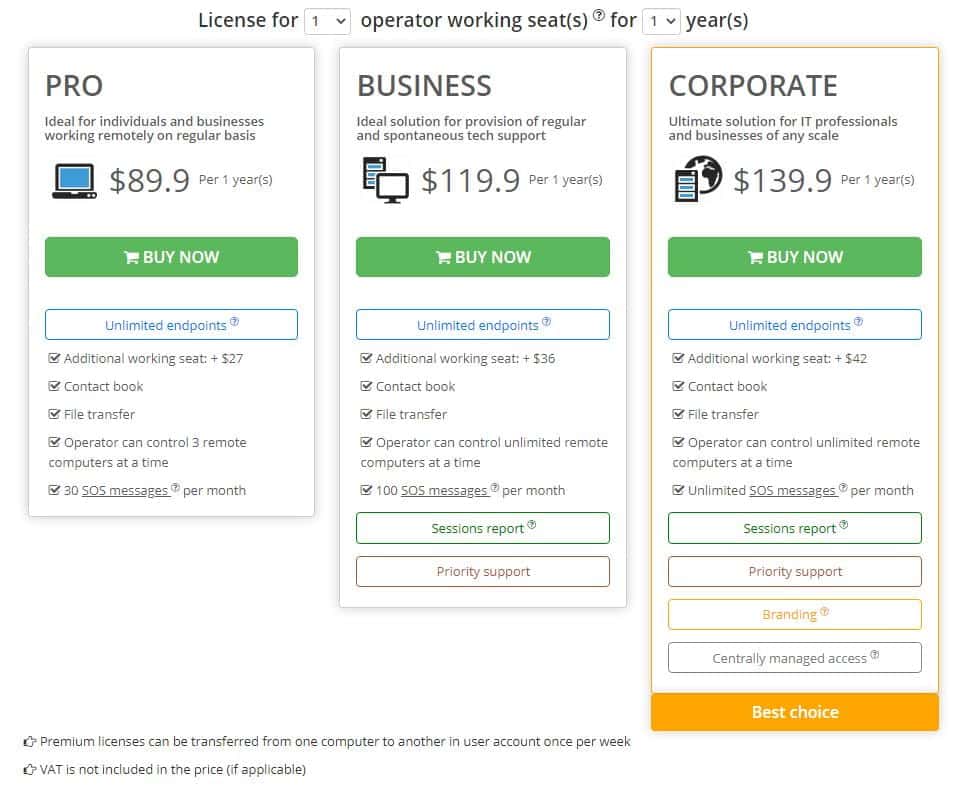Click the PRO plan laptop icon

pyautogui.click(x=73, y=181)
